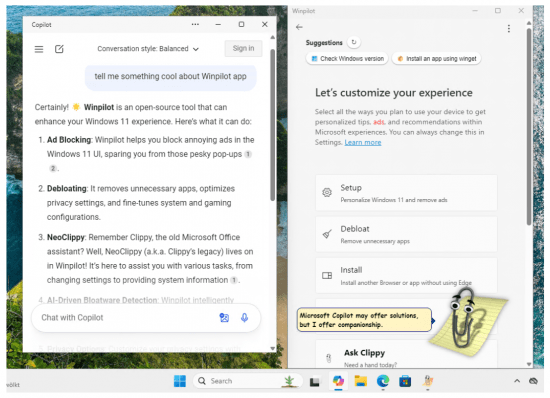The image size is (550, 398).
Task: Click the Sign in button
Action: (243, 48)
